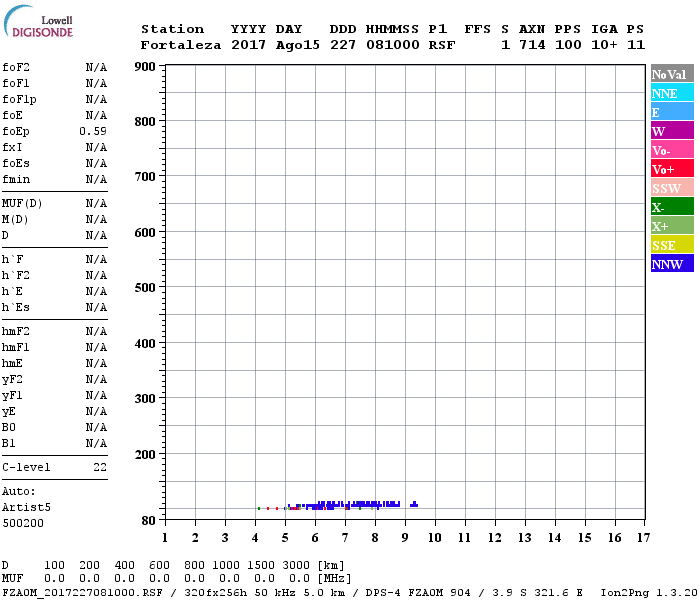Select the SSE yellow legend swatch
Screen dimensions: 700x600
tap(672, 245)
